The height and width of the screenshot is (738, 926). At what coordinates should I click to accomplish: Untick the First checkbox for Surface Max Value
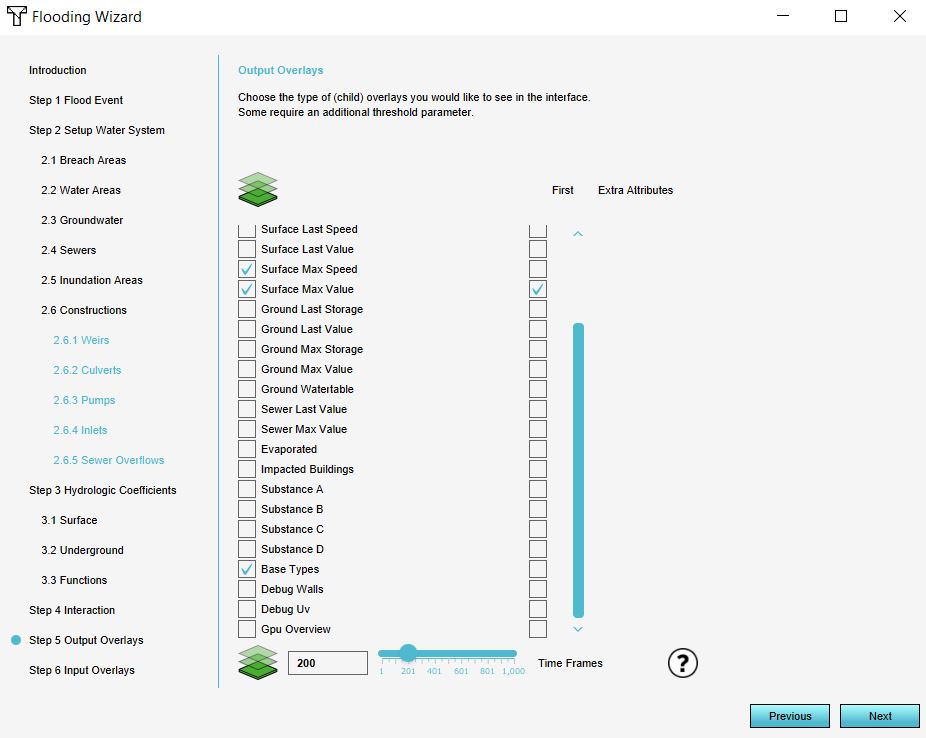pos(538,289)
